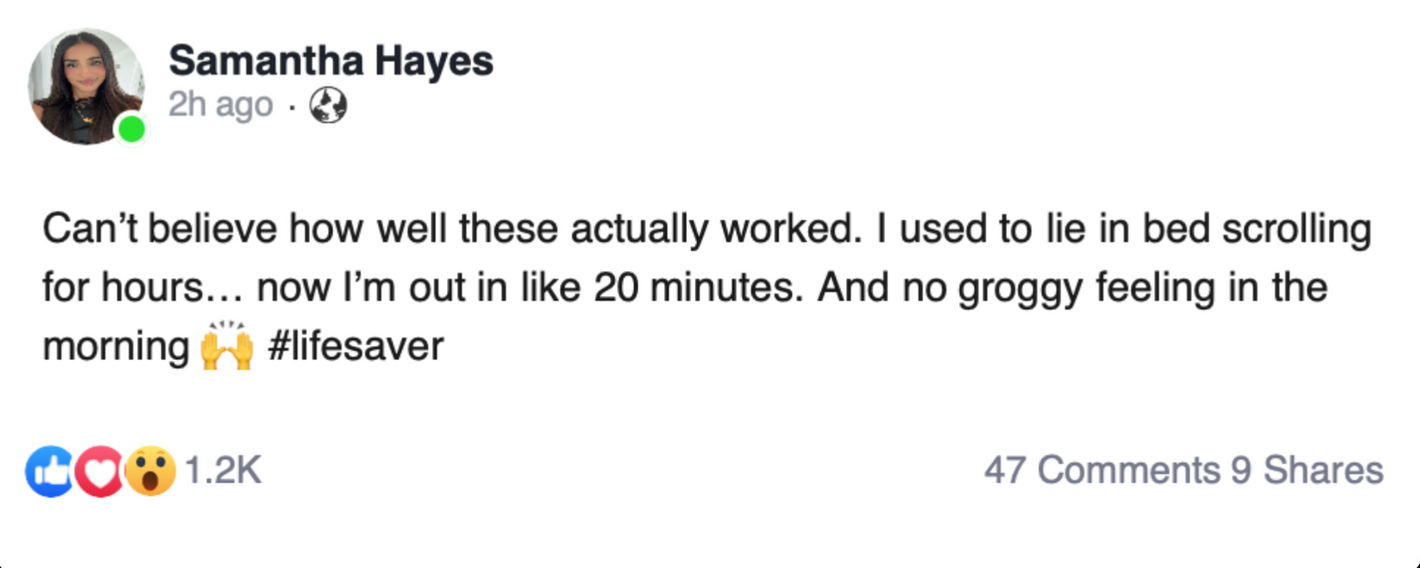Click the raising hands emoji
The width and height of the screenshot is (1420, 568).
pos(226,348)
